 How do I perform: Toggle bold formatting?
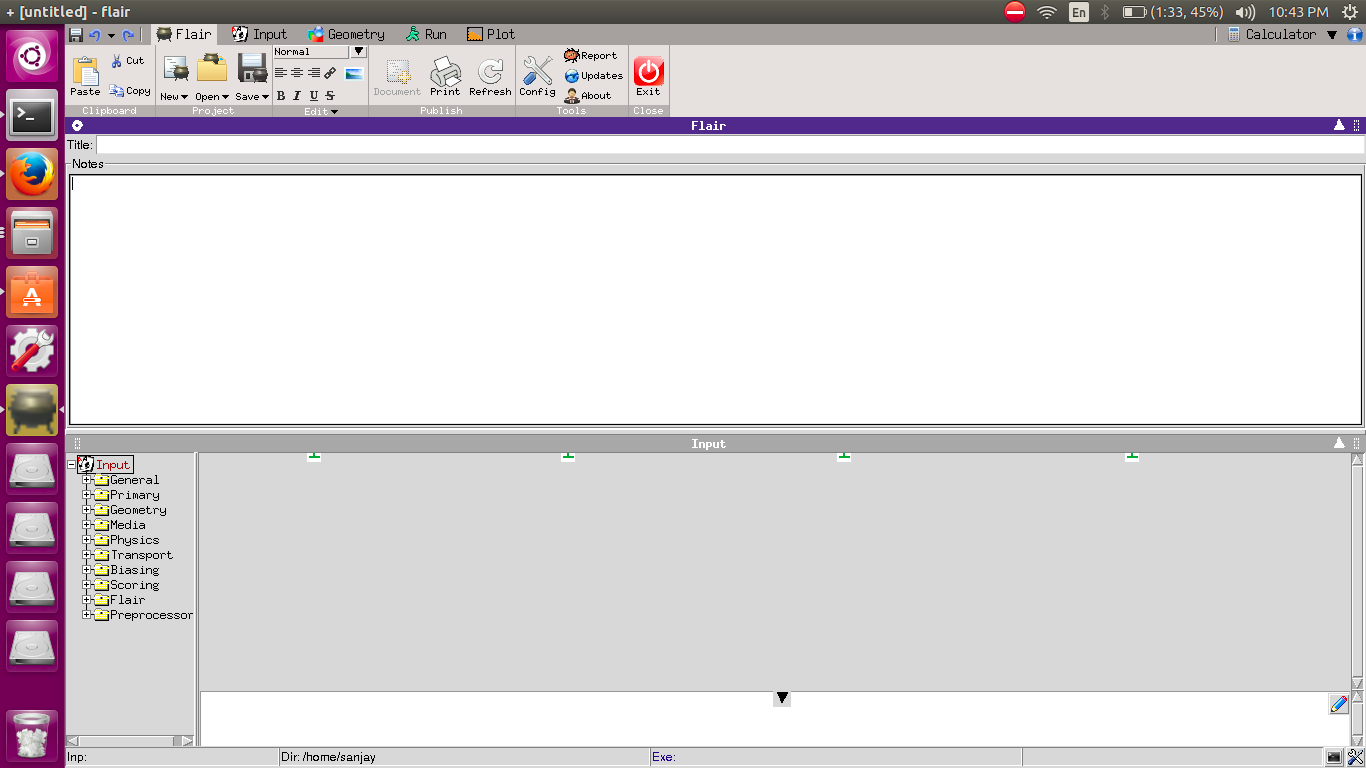pos(281,96)
